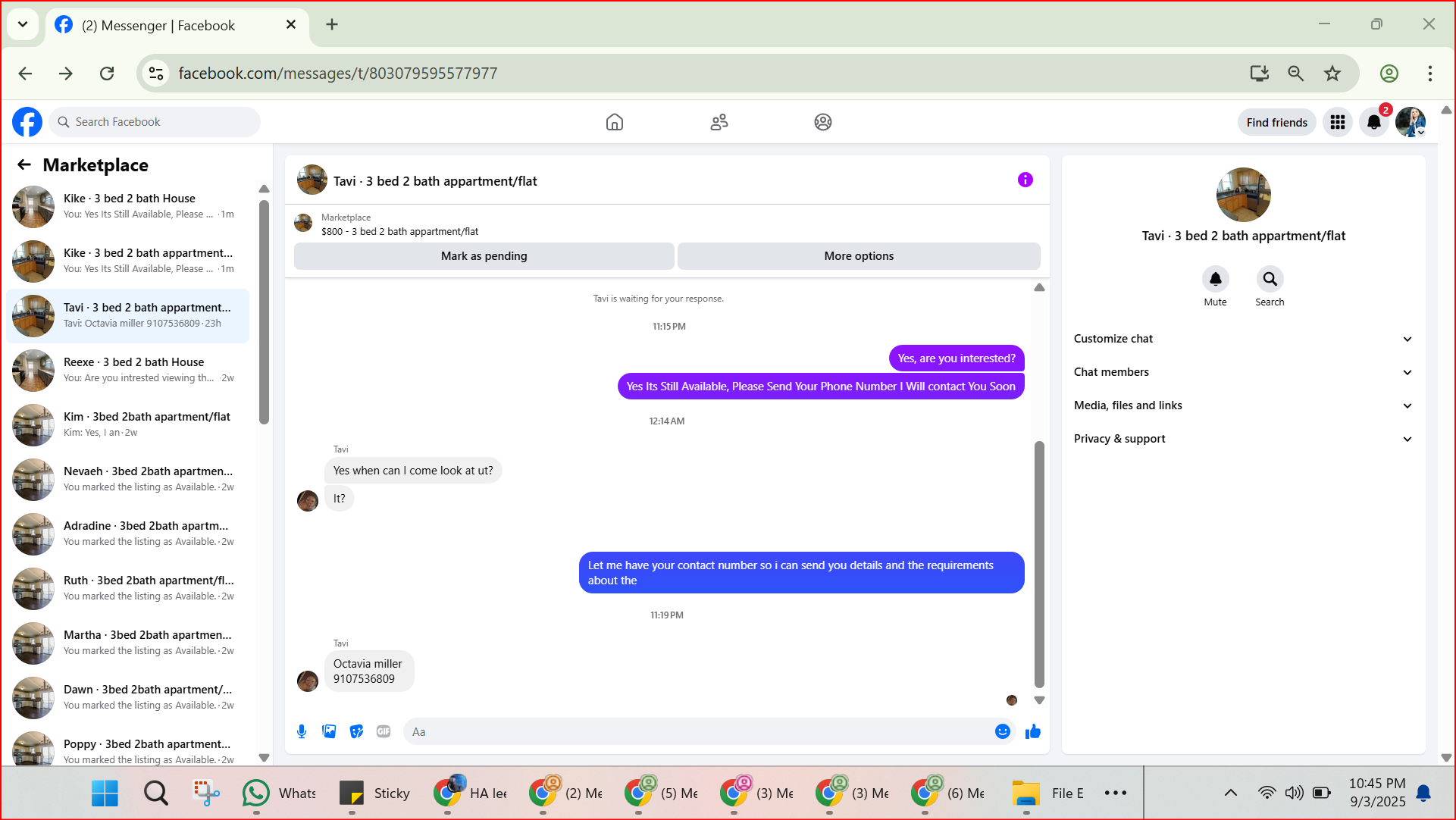Open the Windows clock and date
The image size is (1456, 820).
click(1377, 793)
